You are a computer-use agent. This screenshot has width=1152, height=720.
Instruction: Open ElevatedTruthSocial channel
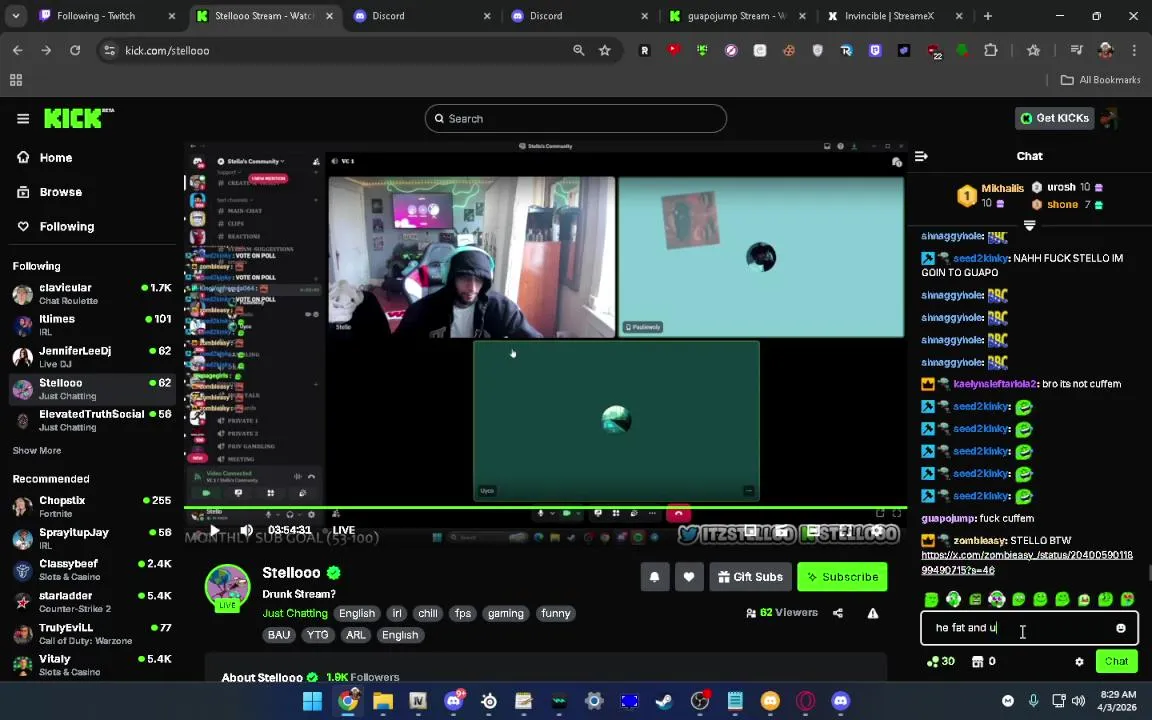coord(93,420)
